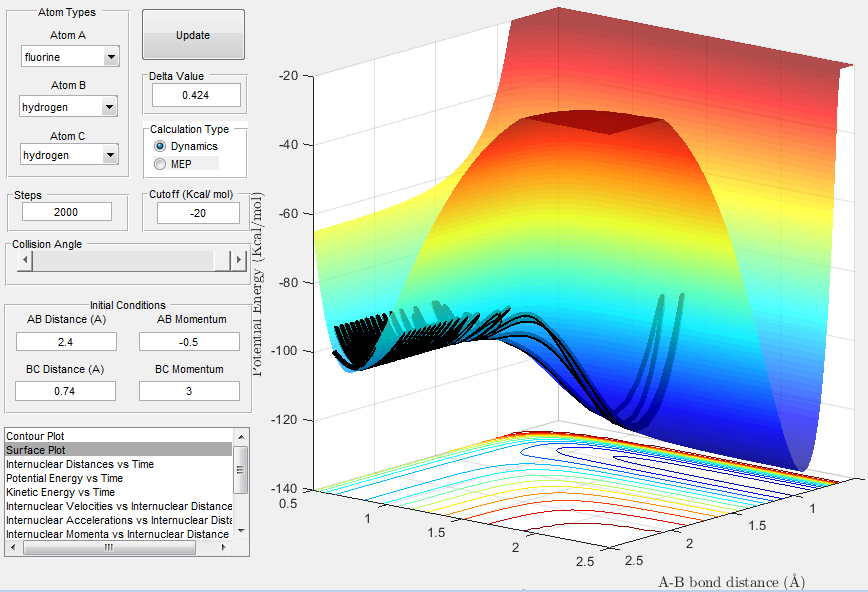
Task: Choose the MEP radio button
Action: (x=160, y=163)
